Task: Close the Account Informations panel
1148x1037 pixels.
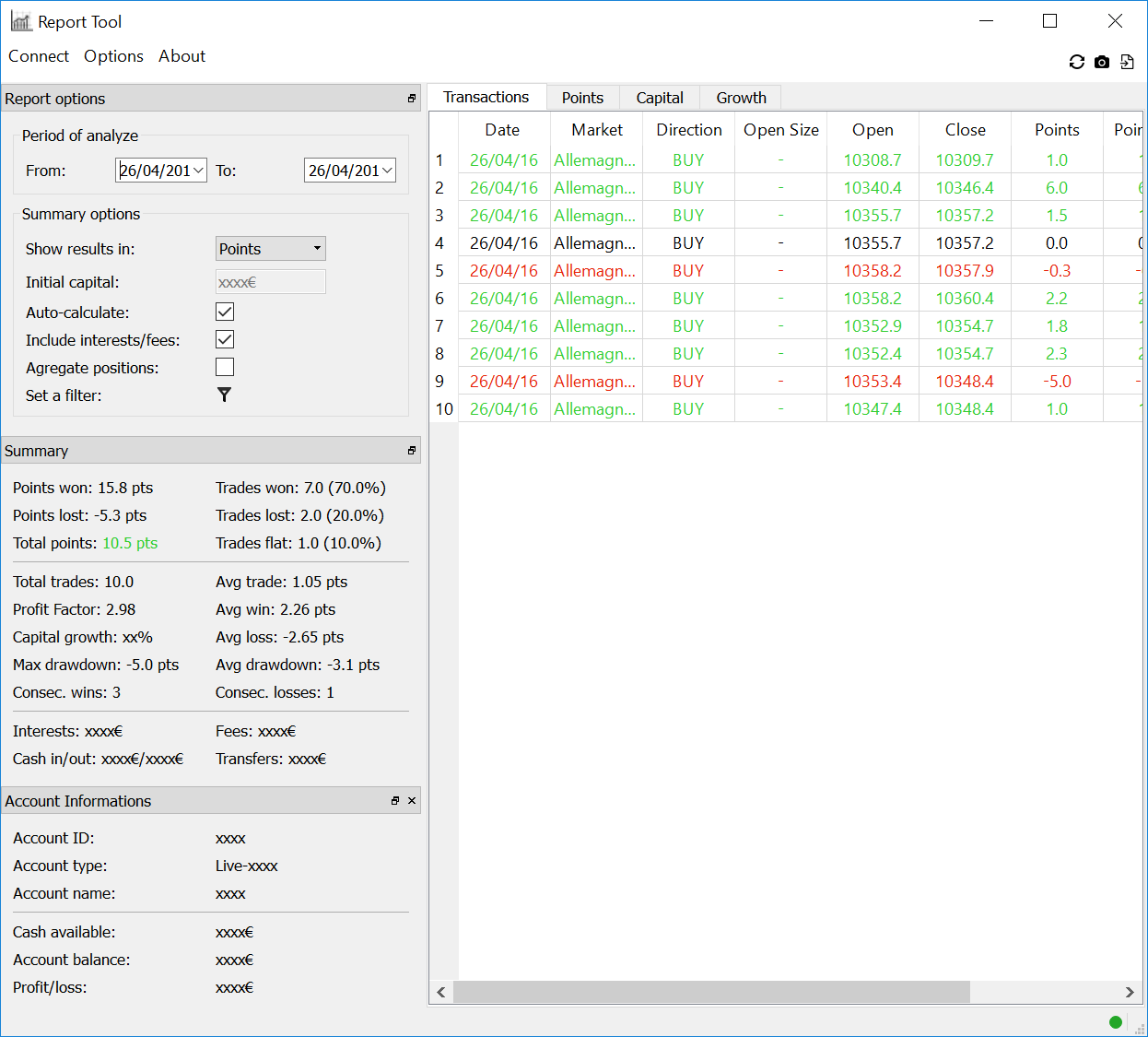Action: pyautogui.click(x=412, y=801)
